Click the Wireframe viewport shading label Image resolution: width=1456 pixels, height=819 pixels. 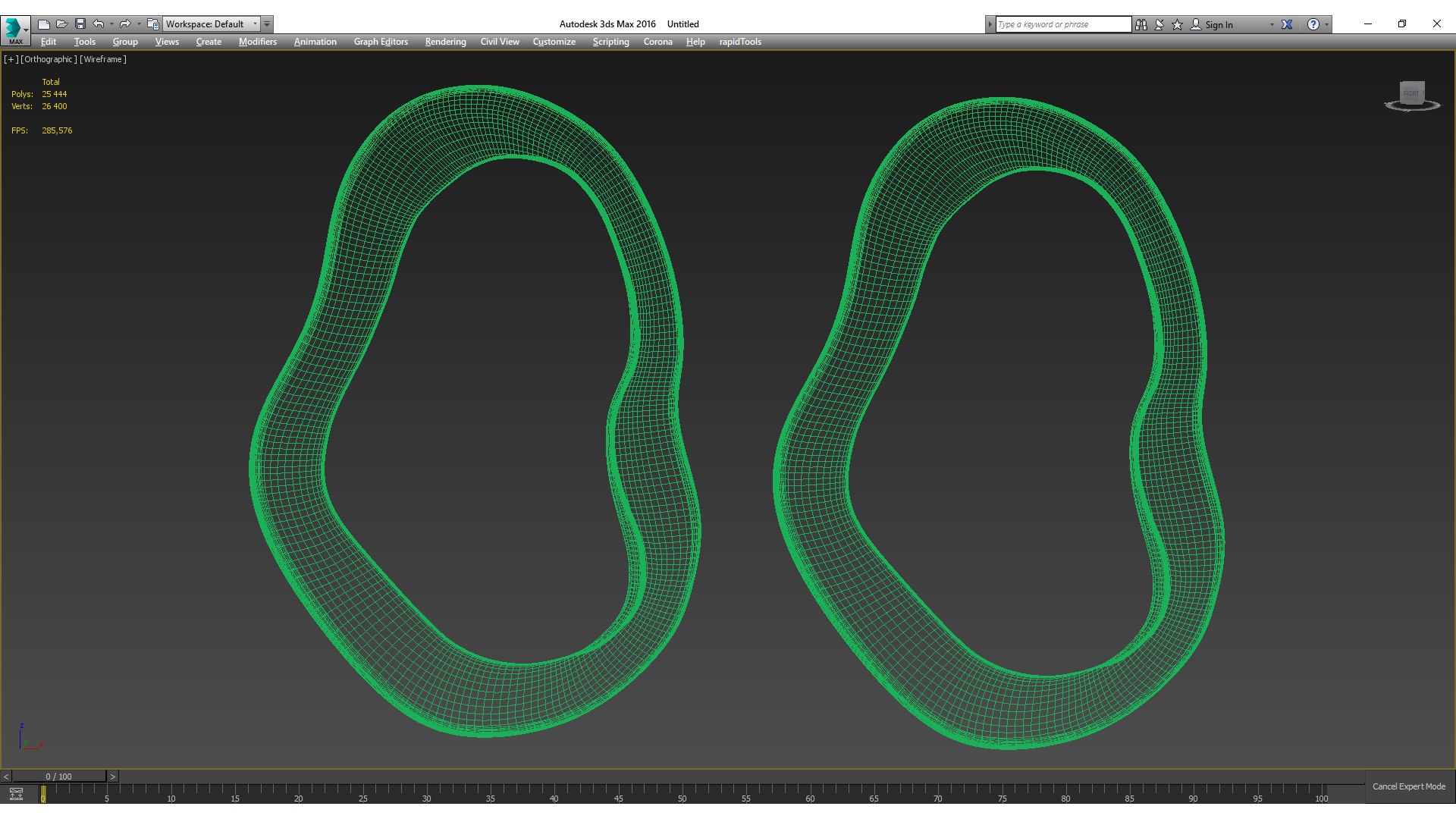[103, 59]
